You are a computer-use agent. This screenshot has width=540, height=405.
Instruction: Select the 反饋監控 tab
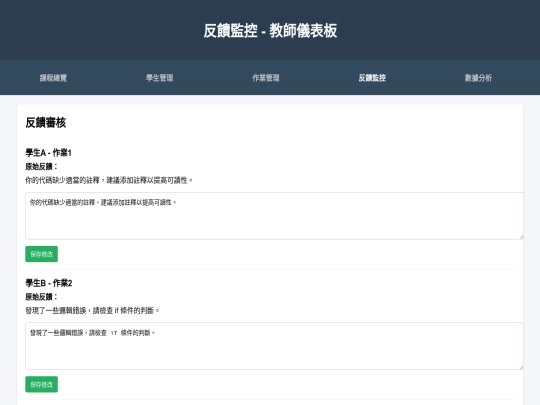pyautogui.click(x=372, y=78)
